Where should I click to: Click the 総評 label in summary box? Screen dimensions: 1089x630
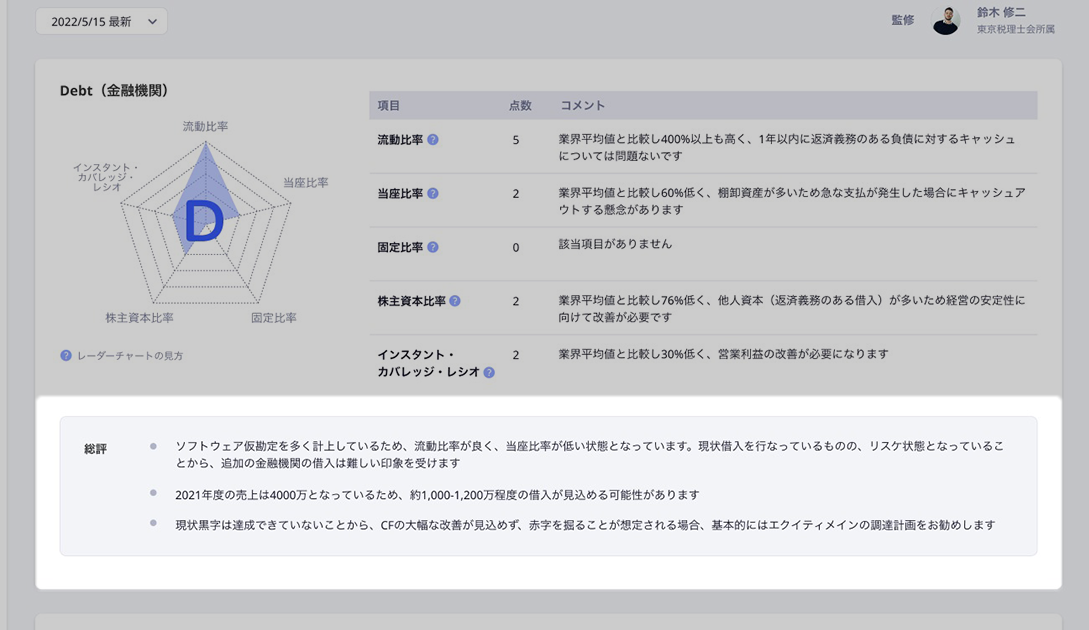pos(96,449)
